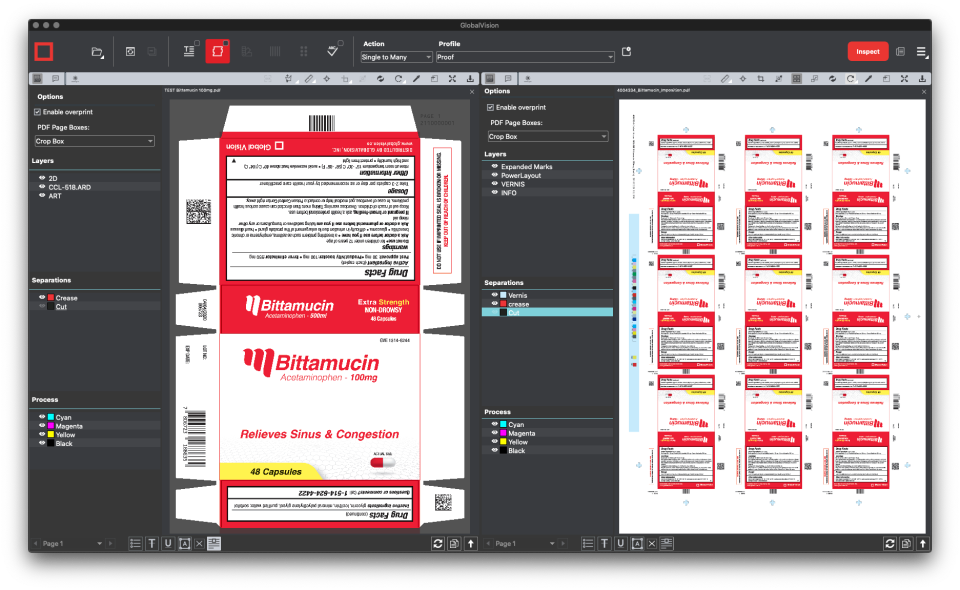960x590 pixels.
Task: Select the measurement pencil tool above the master pane
Action: [x=308, y=78]
